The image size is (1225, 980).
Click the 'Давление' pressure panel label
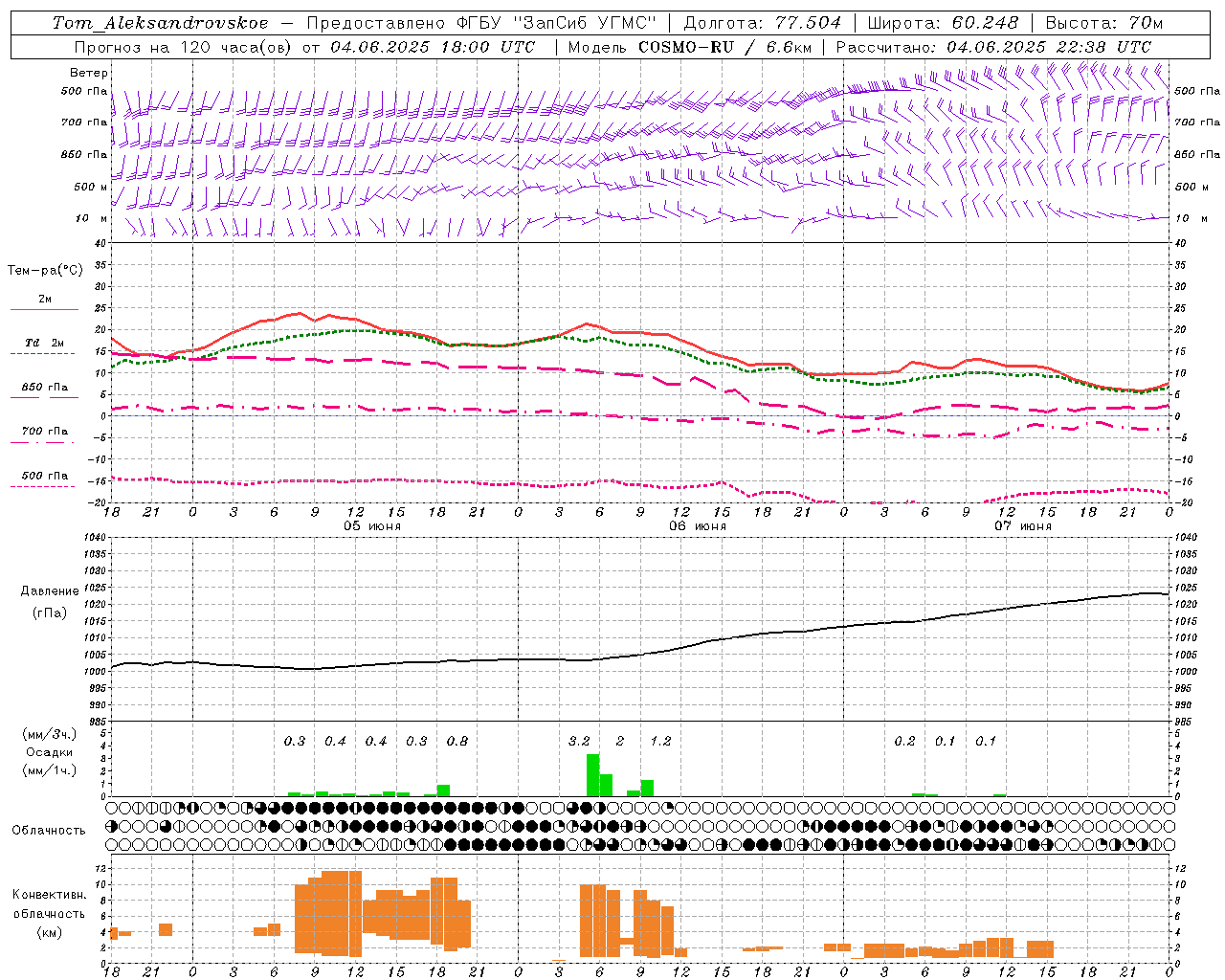tap(50, 591)
